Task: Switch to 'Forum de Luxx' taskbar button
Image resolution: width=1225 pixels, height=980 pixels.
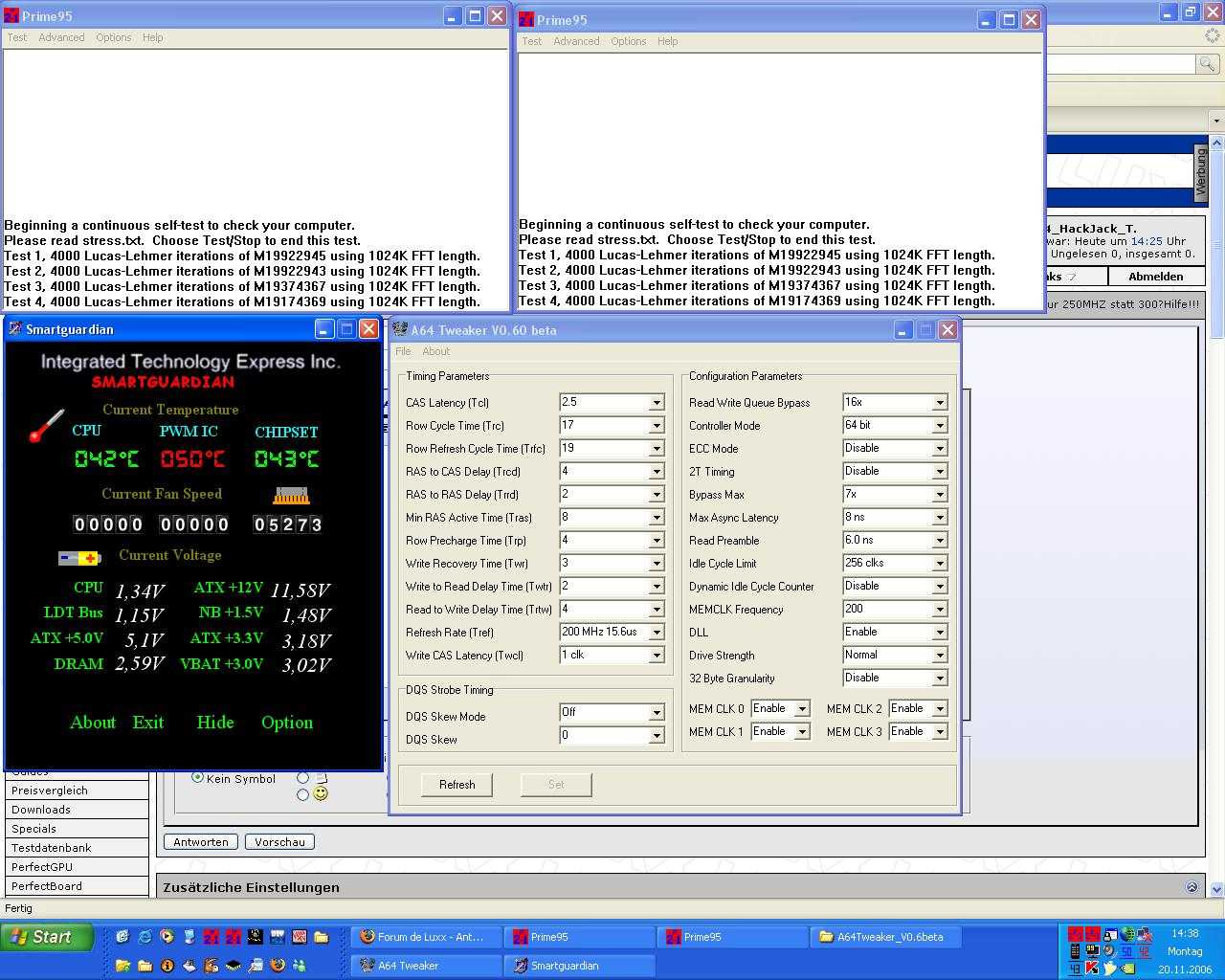Action: pos(426,937)
